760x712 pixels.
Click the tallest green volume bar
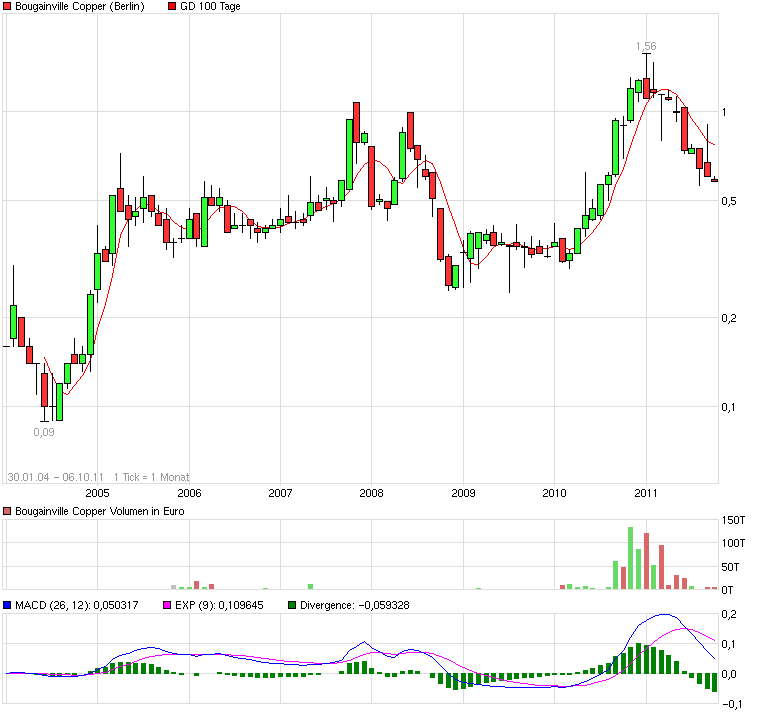[x=631, y=558]
